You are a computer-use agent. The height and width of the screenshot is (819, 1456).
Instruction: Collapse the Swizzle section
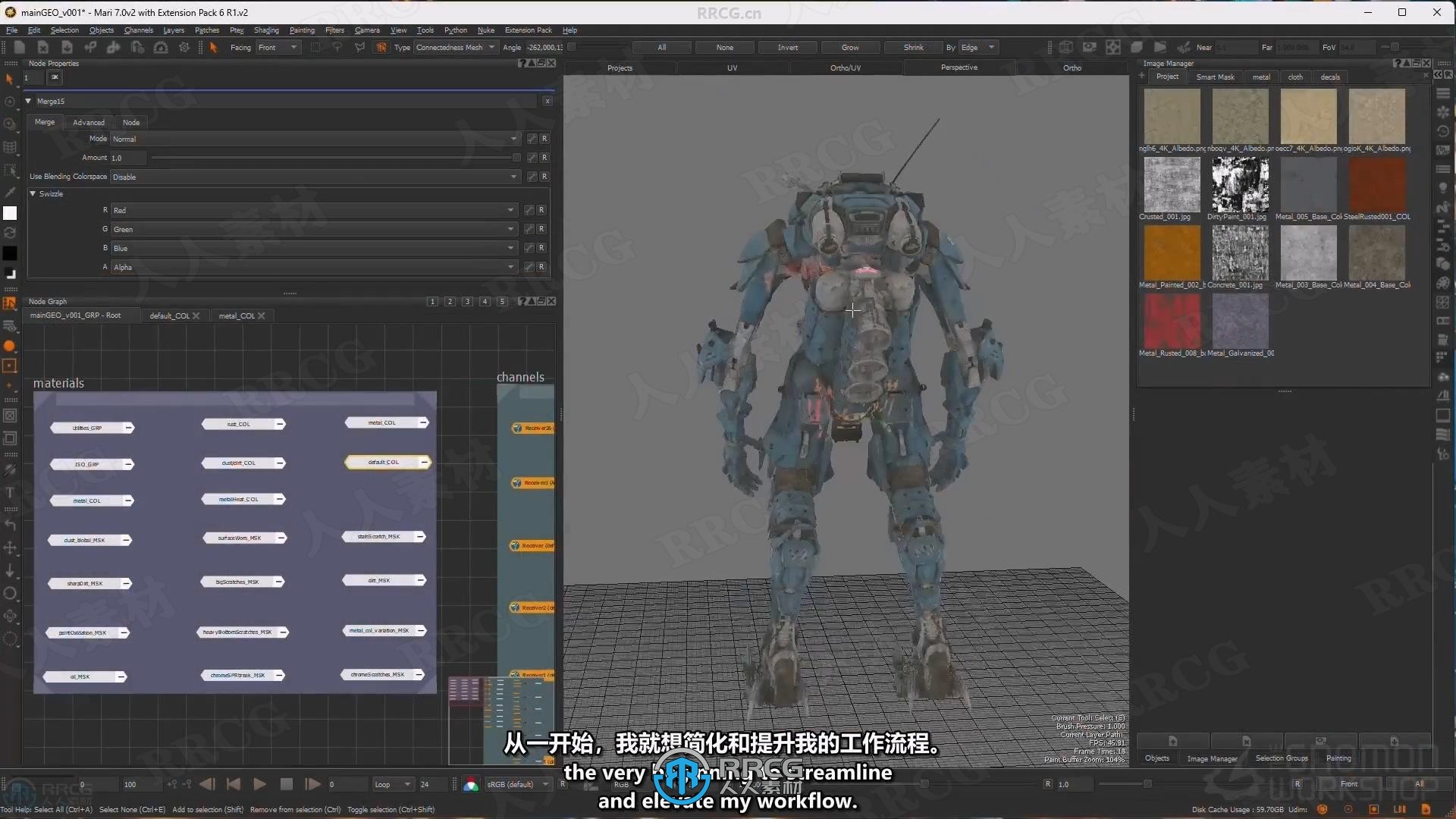[x=33, y=194]
